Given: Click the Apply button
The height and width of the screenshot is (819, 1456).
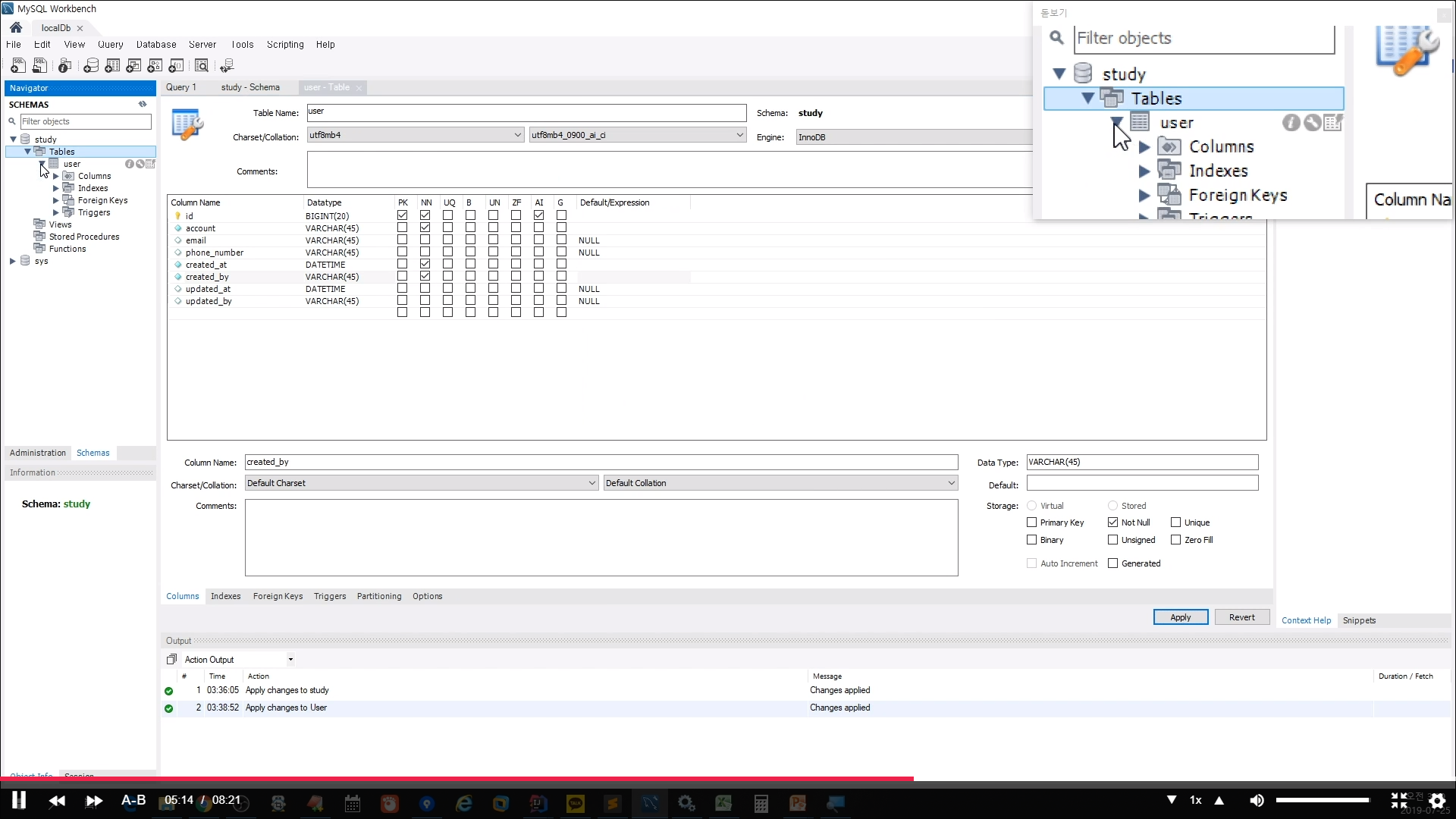Looking at the screenshot, I should tap(1180, 617).
